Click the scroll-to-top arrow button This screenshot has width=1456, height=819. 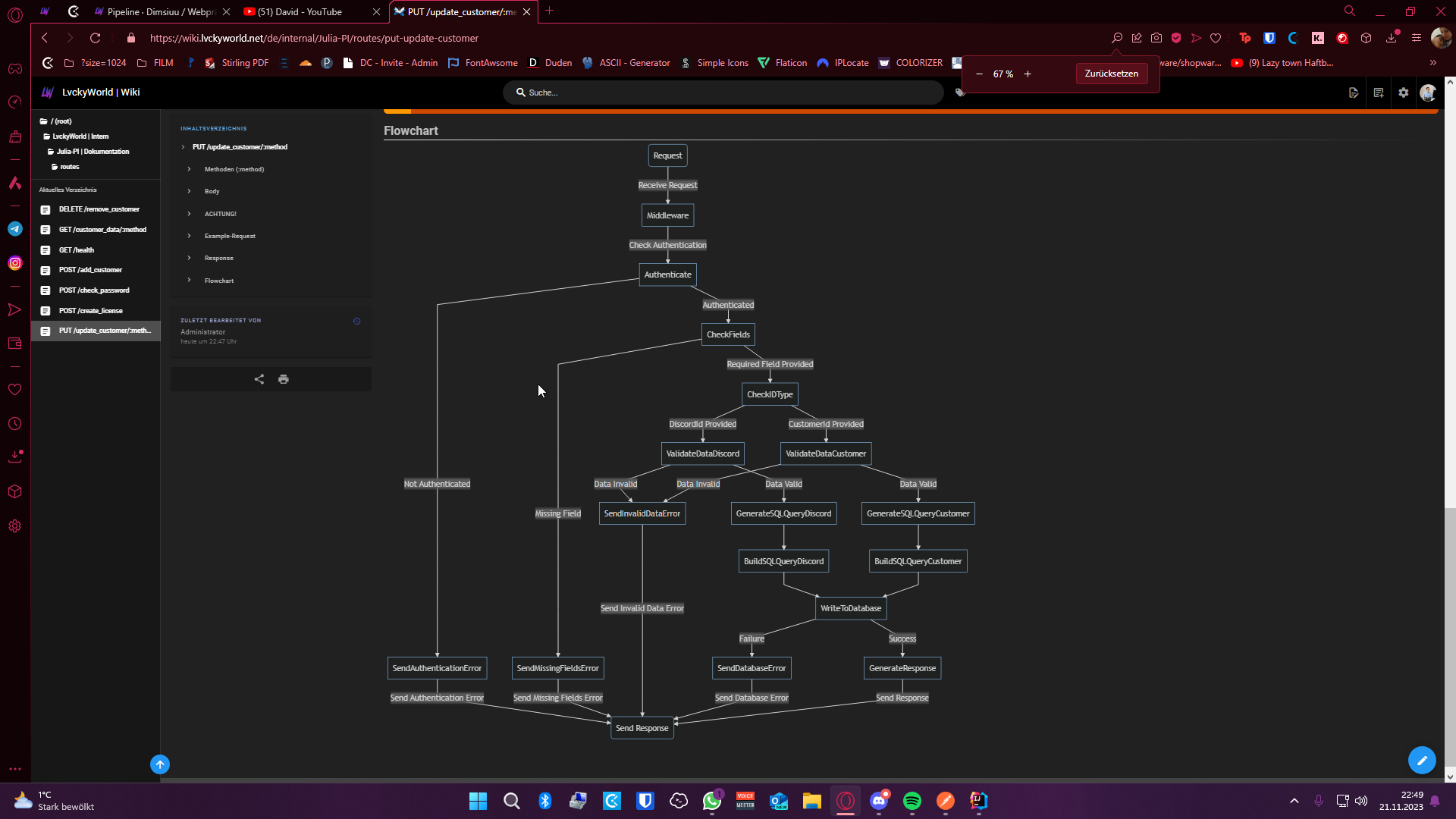(160, 764)
